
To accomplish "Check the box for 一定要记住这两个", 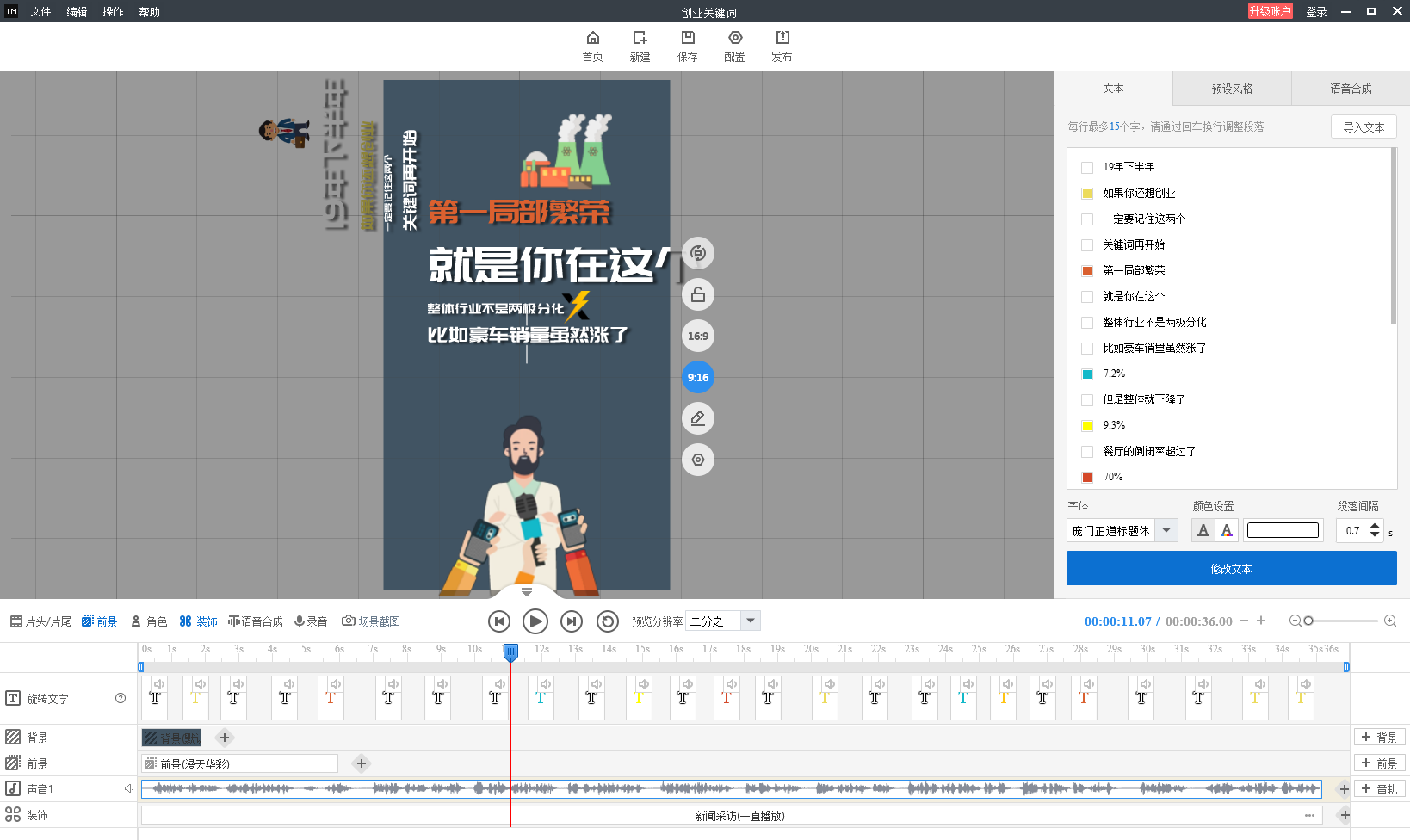I will click(1087, 219).
